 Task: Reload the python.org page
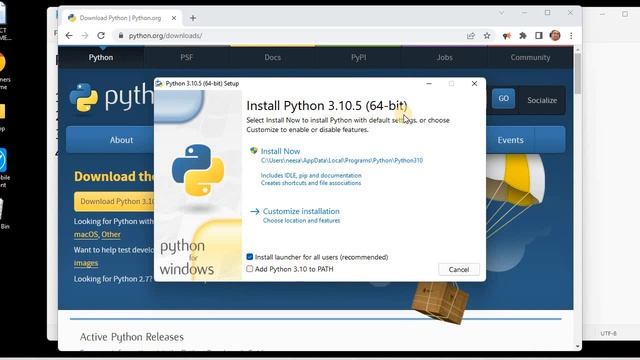[101, 36]
